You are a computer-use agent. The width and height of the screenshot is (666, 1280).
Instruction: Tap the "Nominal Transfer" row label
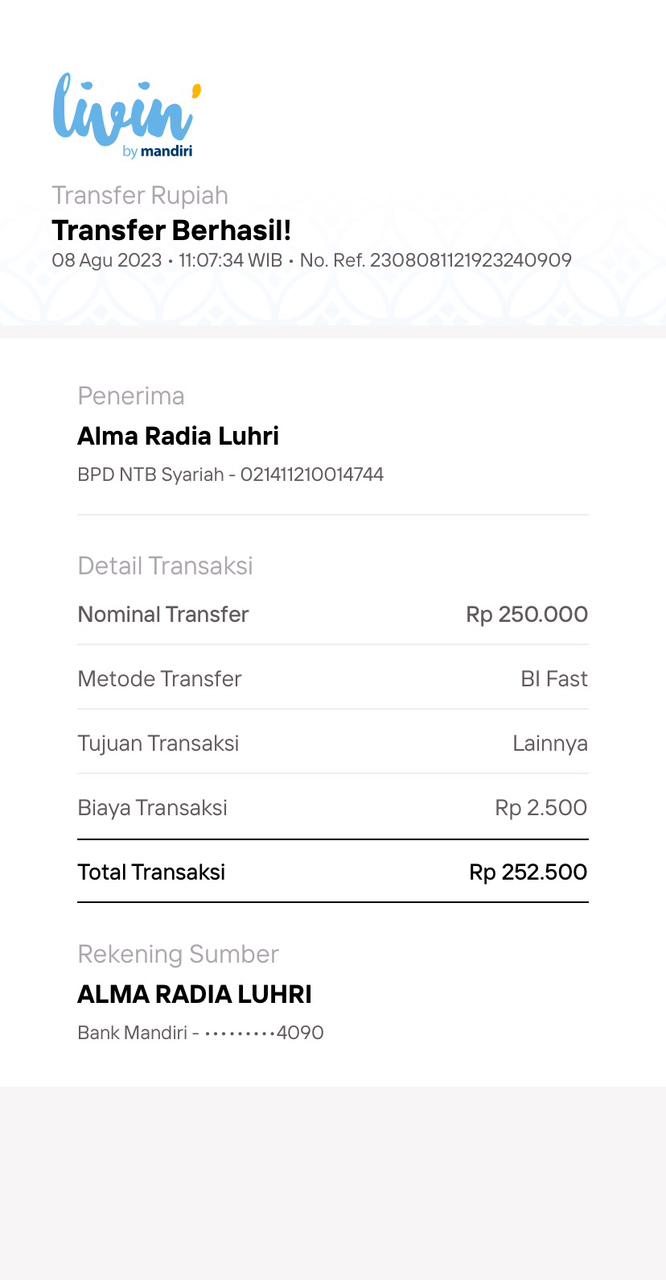point(163,614)
